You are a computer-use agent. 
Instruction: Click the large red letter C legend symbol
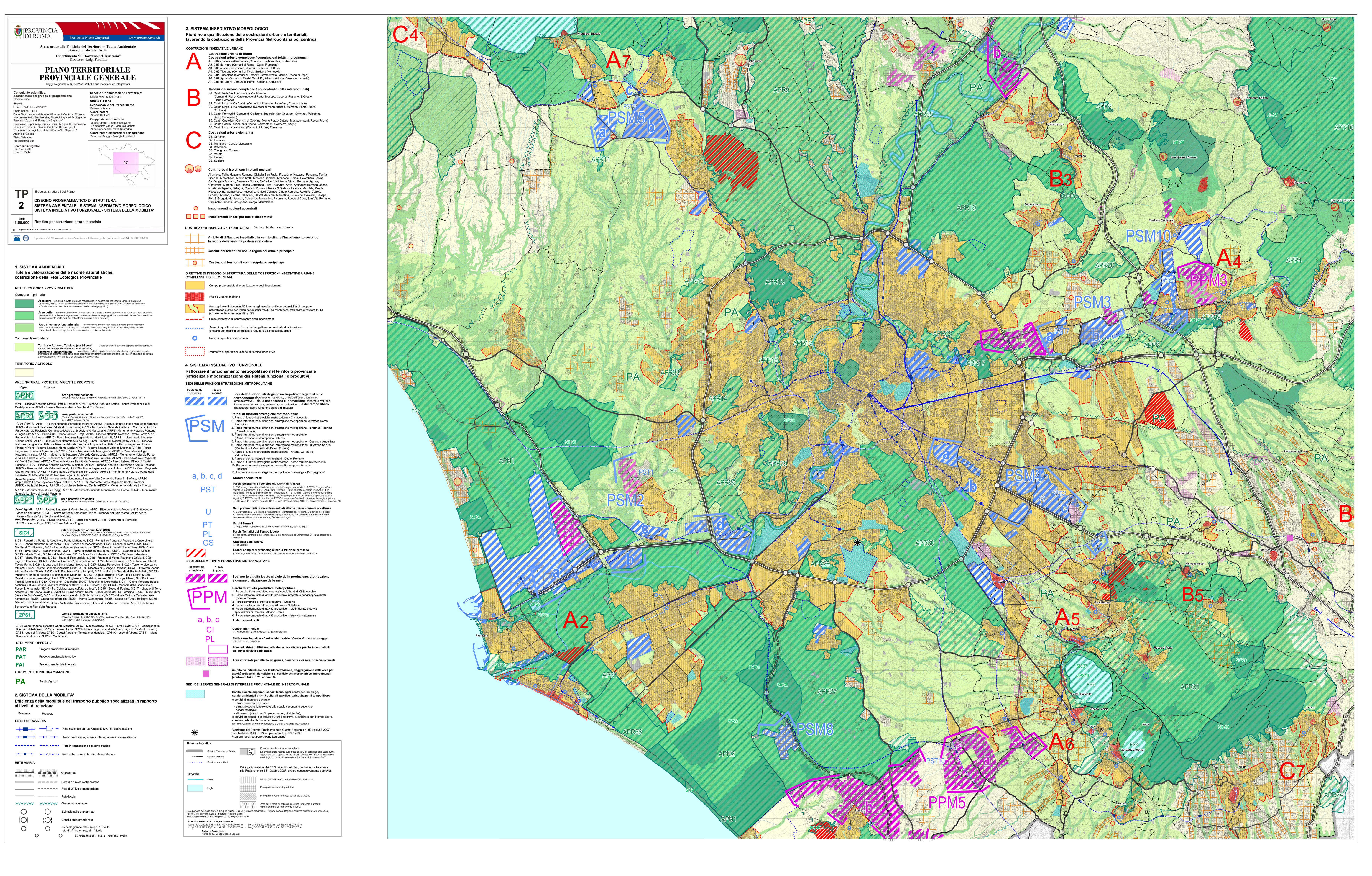[x=194, y=140]
